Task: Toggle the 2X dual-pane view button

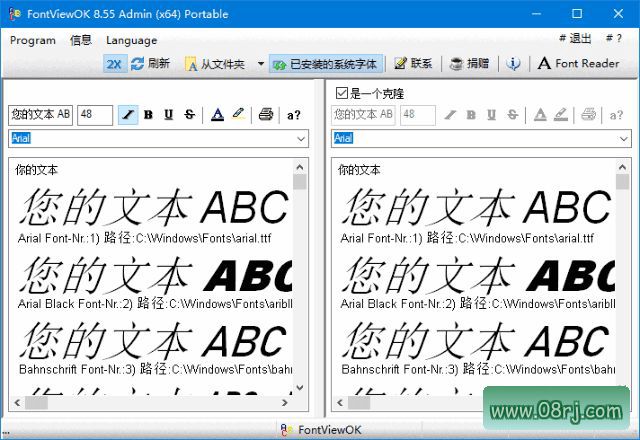Action: [114, 64]
